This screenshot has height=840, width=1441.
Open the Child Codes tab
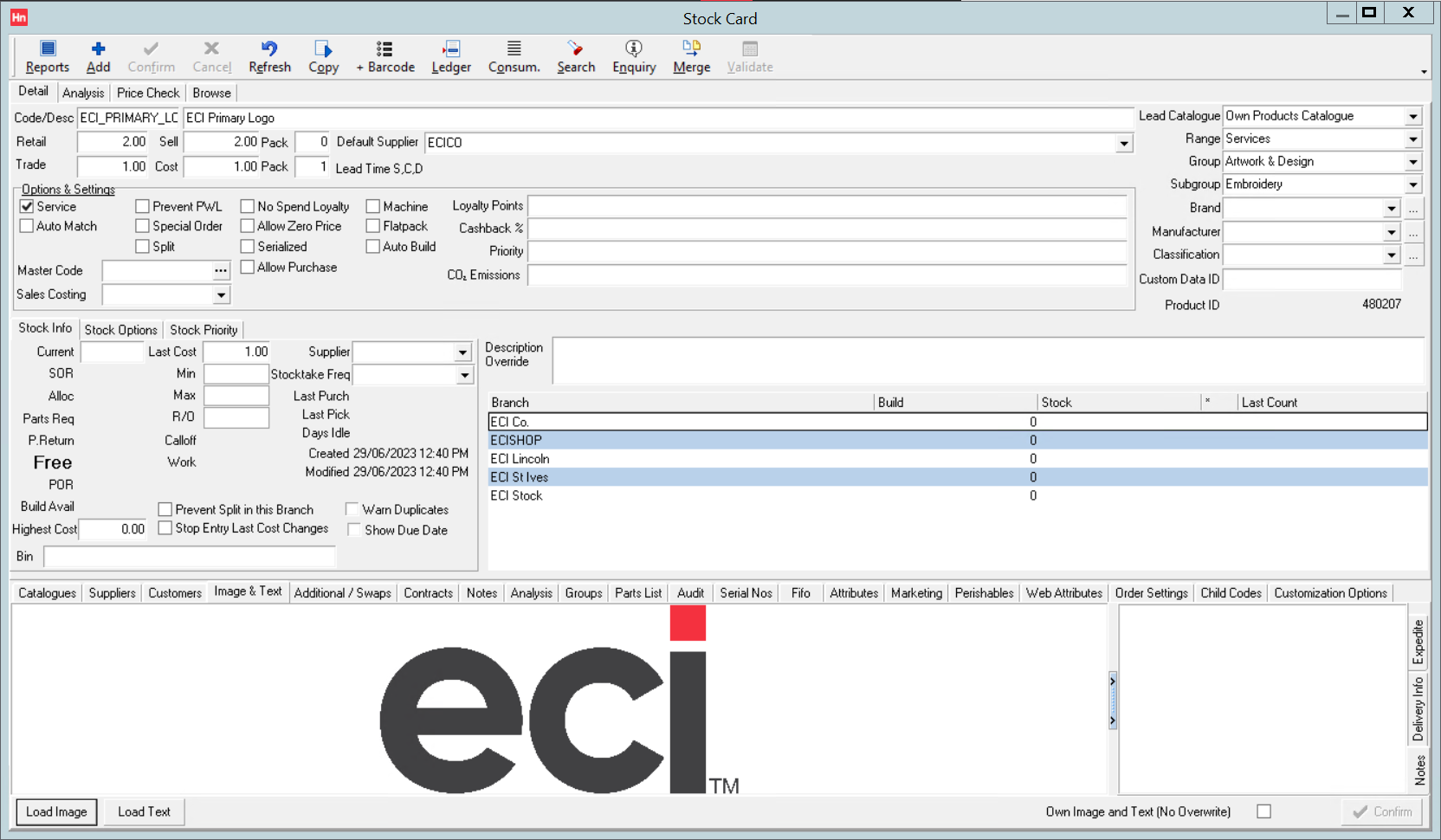(1231, 593)
